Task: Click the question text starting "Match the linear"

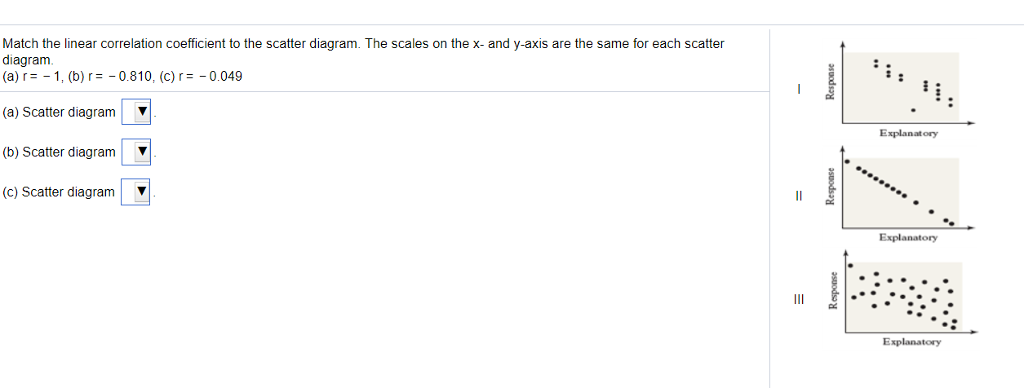Action: pyautogui.click(x=363, y=52)
